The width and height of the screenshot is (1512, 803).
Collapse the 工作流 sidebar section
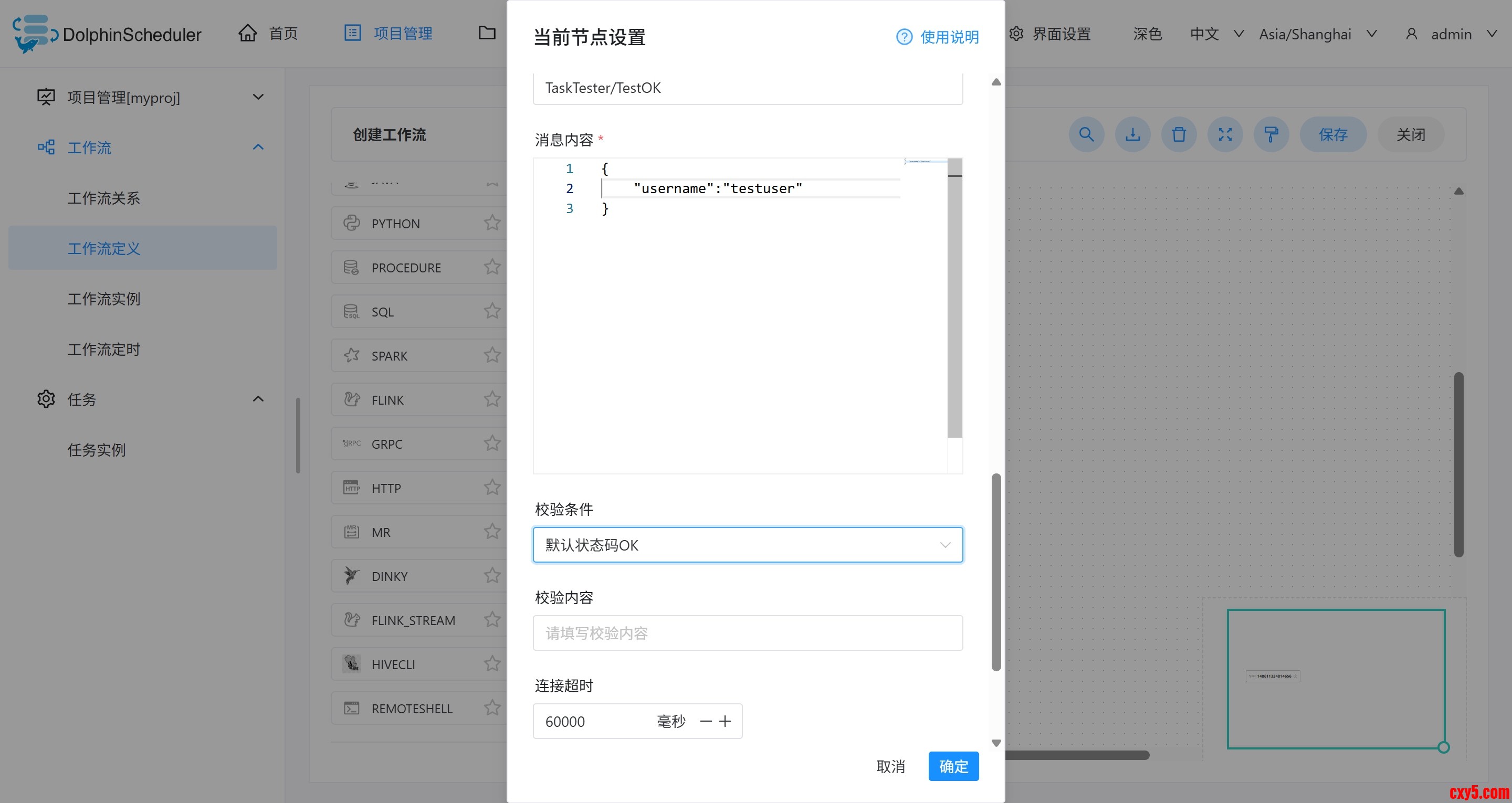[258, 147]
